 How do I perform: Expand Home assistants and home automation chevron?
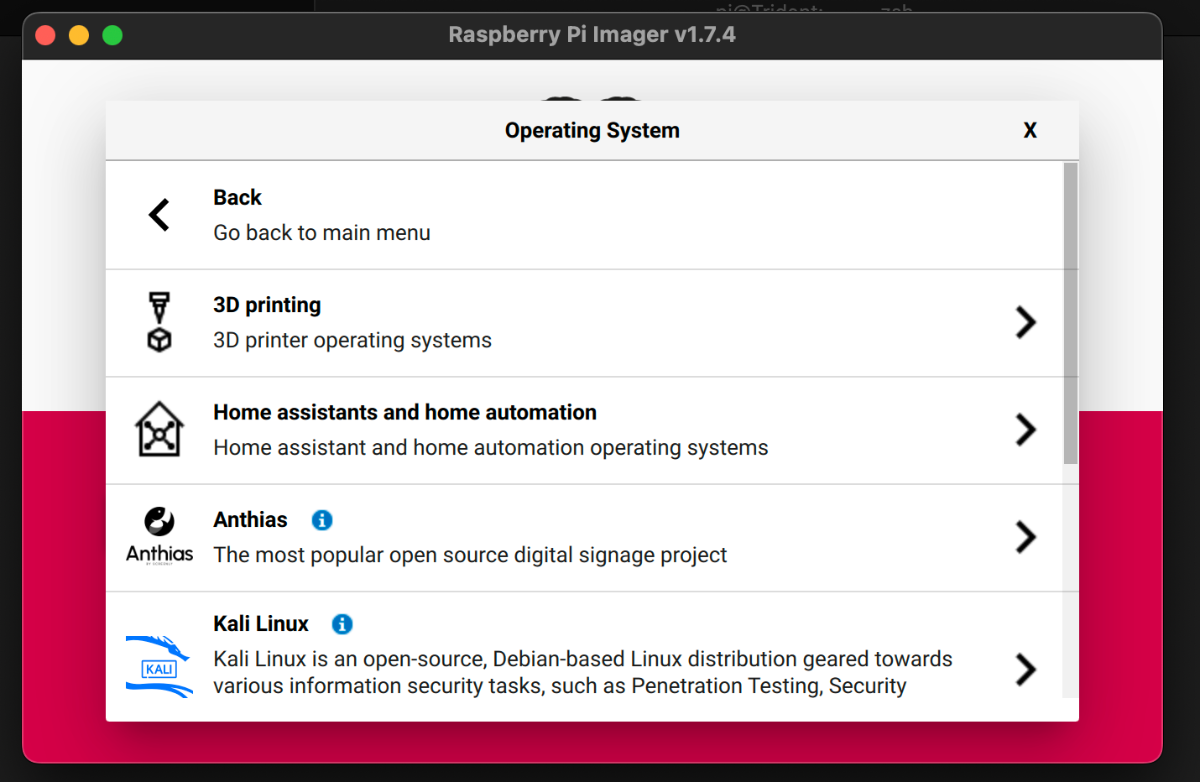point(1026,430)
